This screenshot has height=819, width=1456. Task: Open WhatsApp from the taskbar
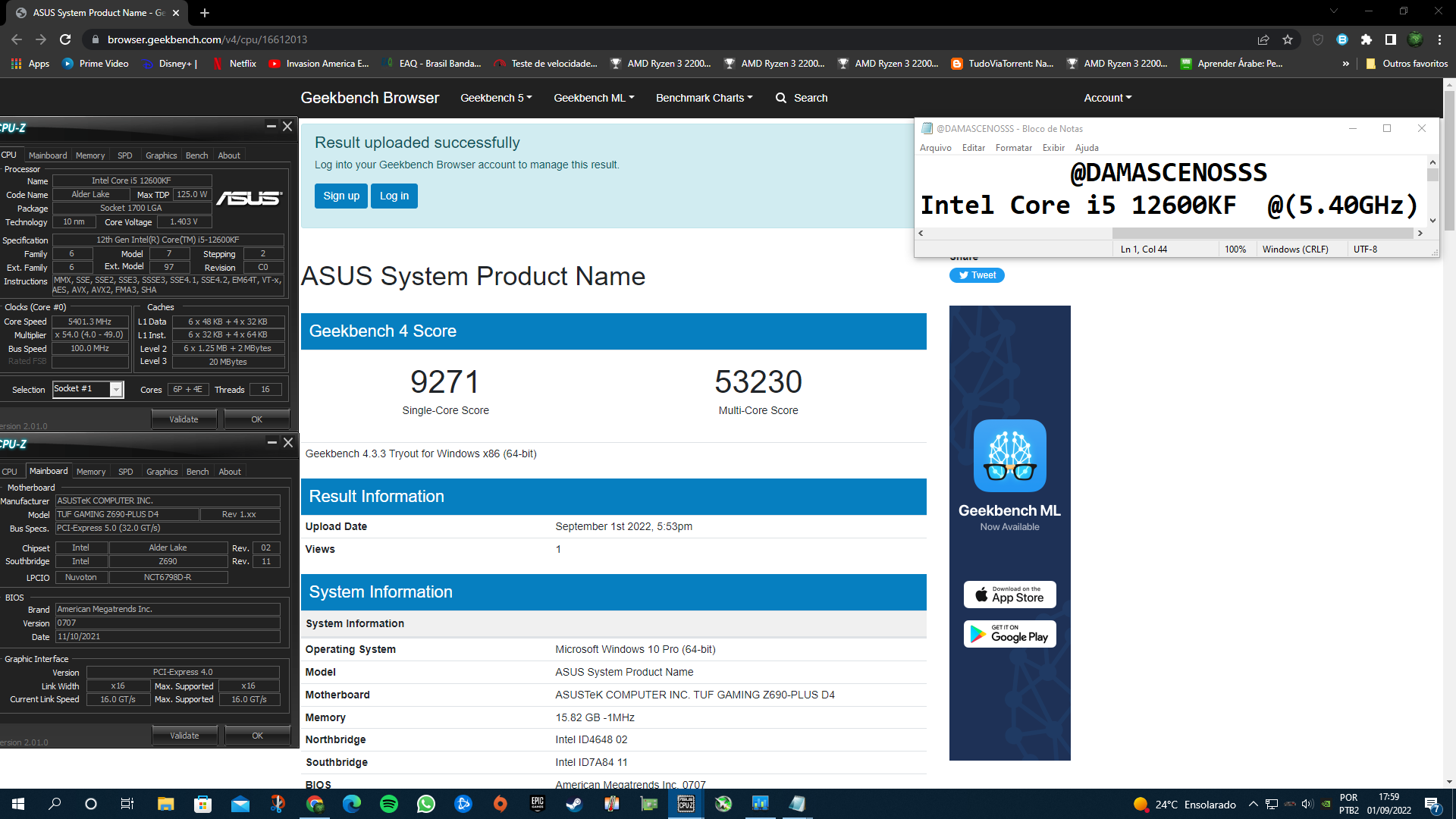[x=426, y=804]
